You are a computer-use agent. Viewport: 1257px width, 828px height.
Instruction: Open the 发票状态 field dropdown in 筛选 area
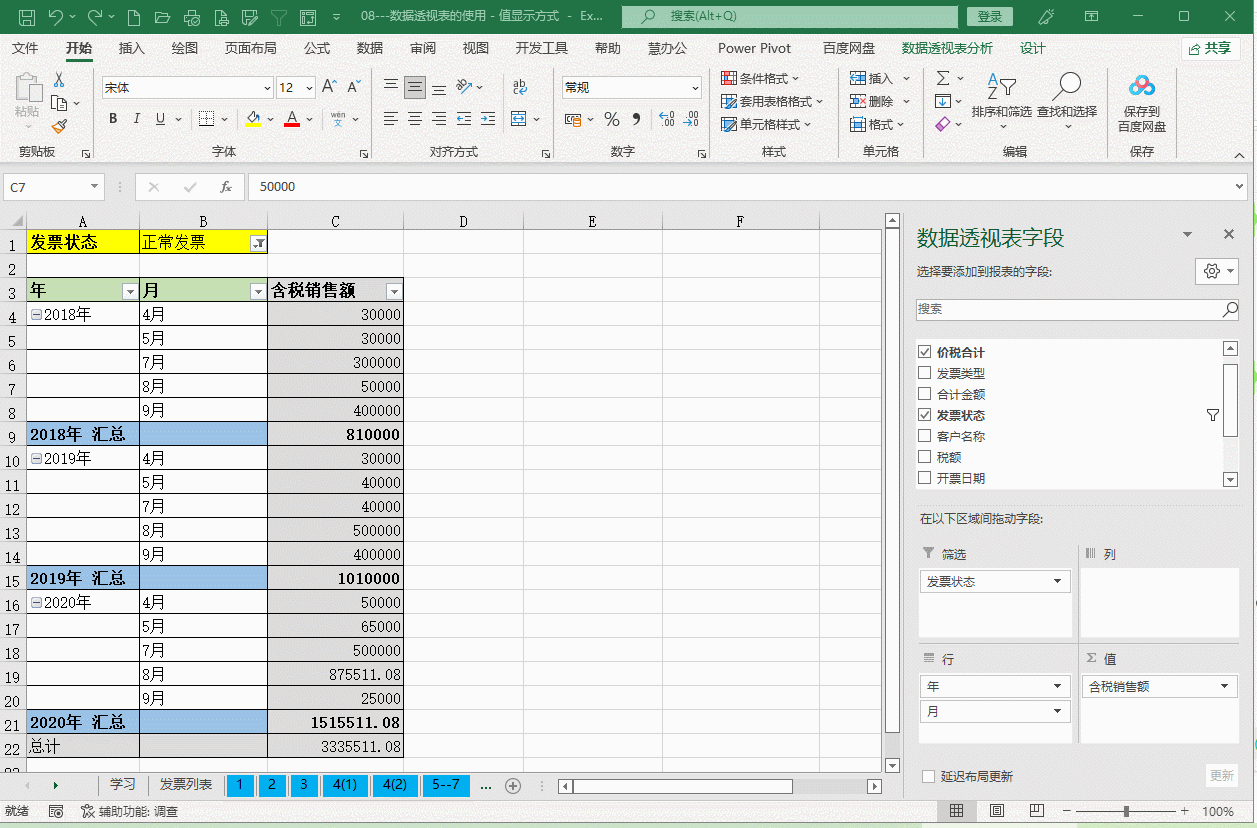tap(1057, 582)
